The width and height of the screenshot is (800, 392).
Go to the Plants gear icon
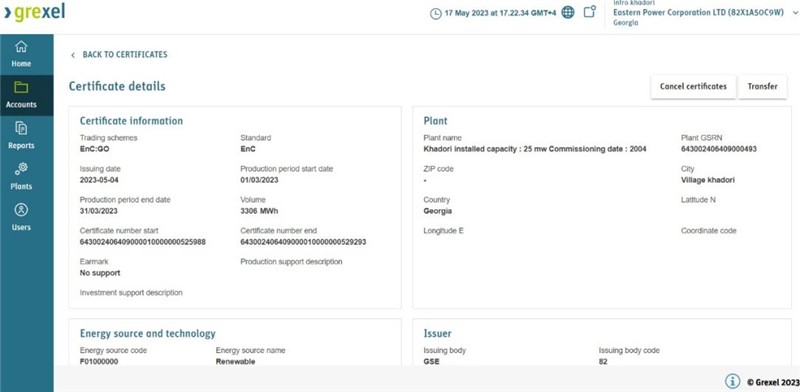pyautogui.click(x=21, y=169)
